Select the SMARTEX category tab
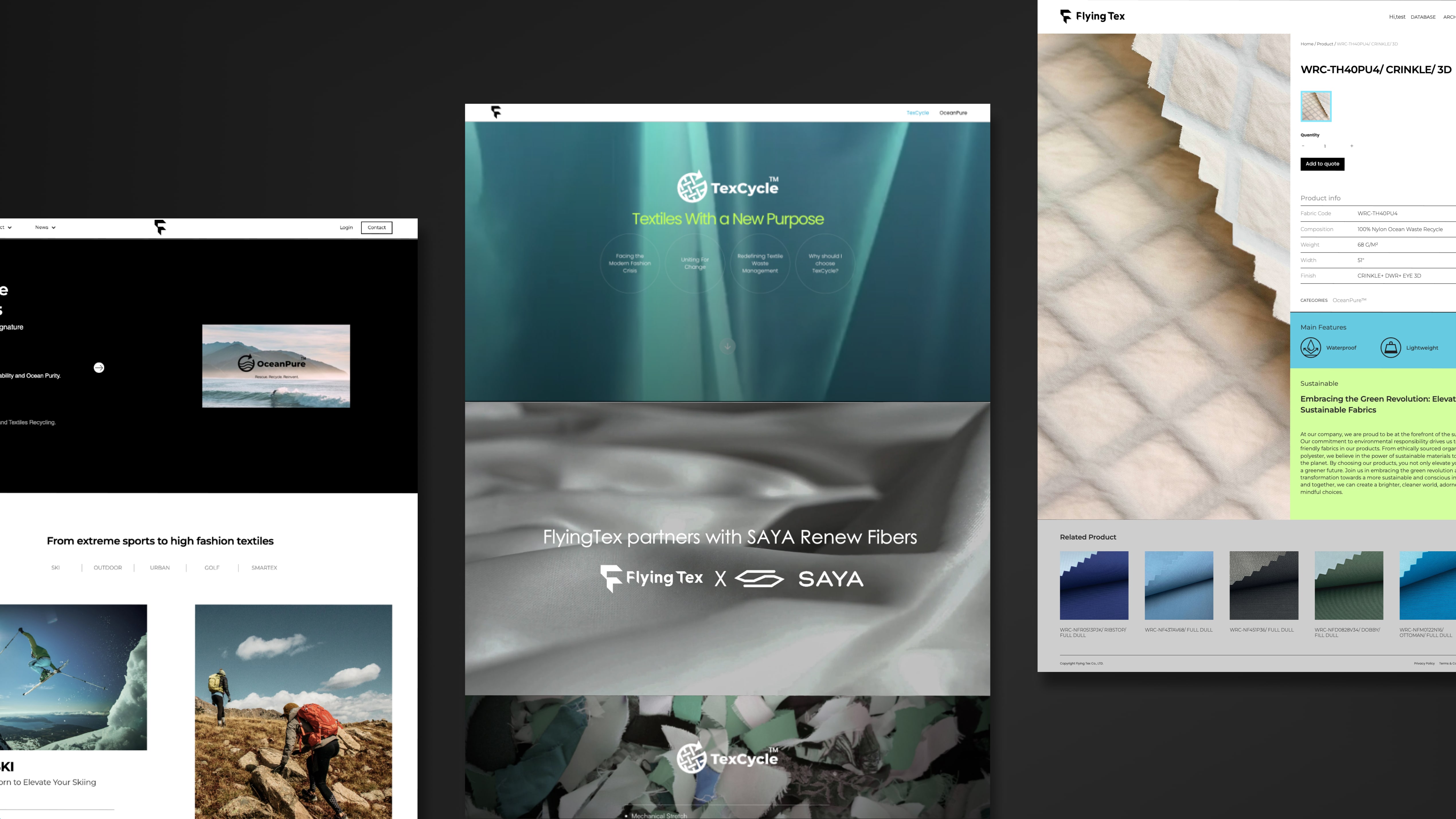Image resolution: width=1456 pixels, height=819 pixels. [x=264, y=568]
